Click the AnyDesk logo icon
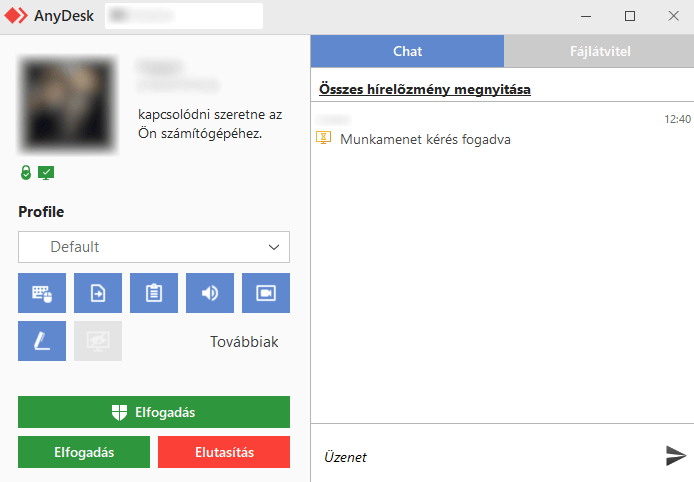The height and width of the screenshot is (482, 694). 16,16
